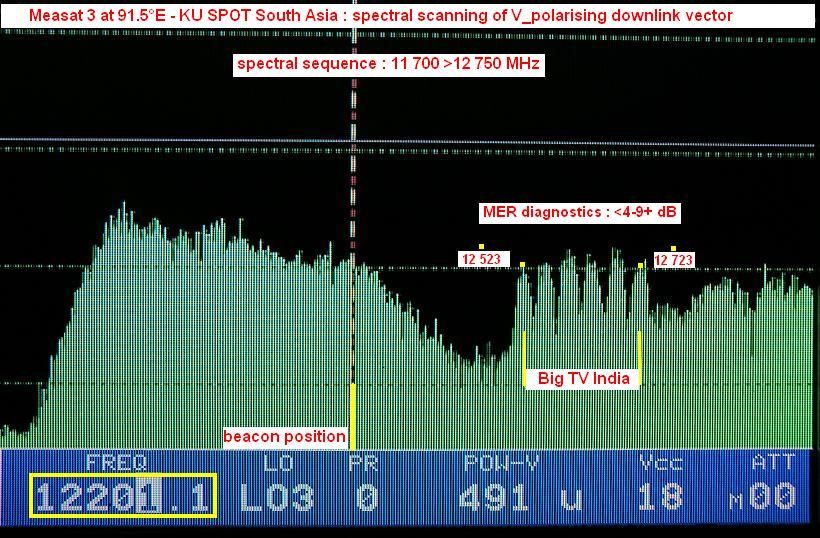The image size is (820, 538).
Task: Select the LO value L03
Action: click(x=276, y=497)
